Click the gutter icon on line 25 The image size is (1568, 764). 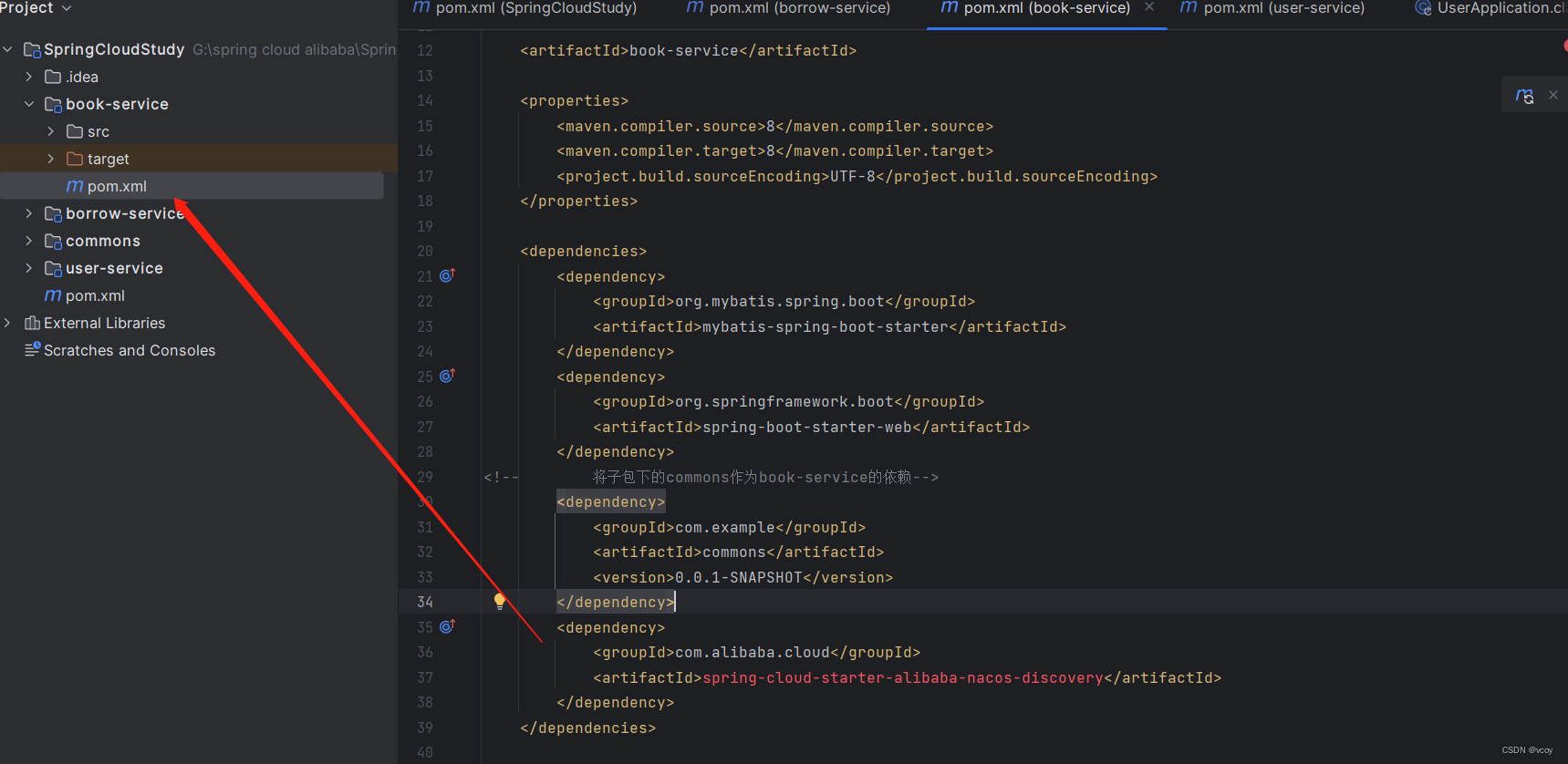pyautogui.click(x=447, y=376)
